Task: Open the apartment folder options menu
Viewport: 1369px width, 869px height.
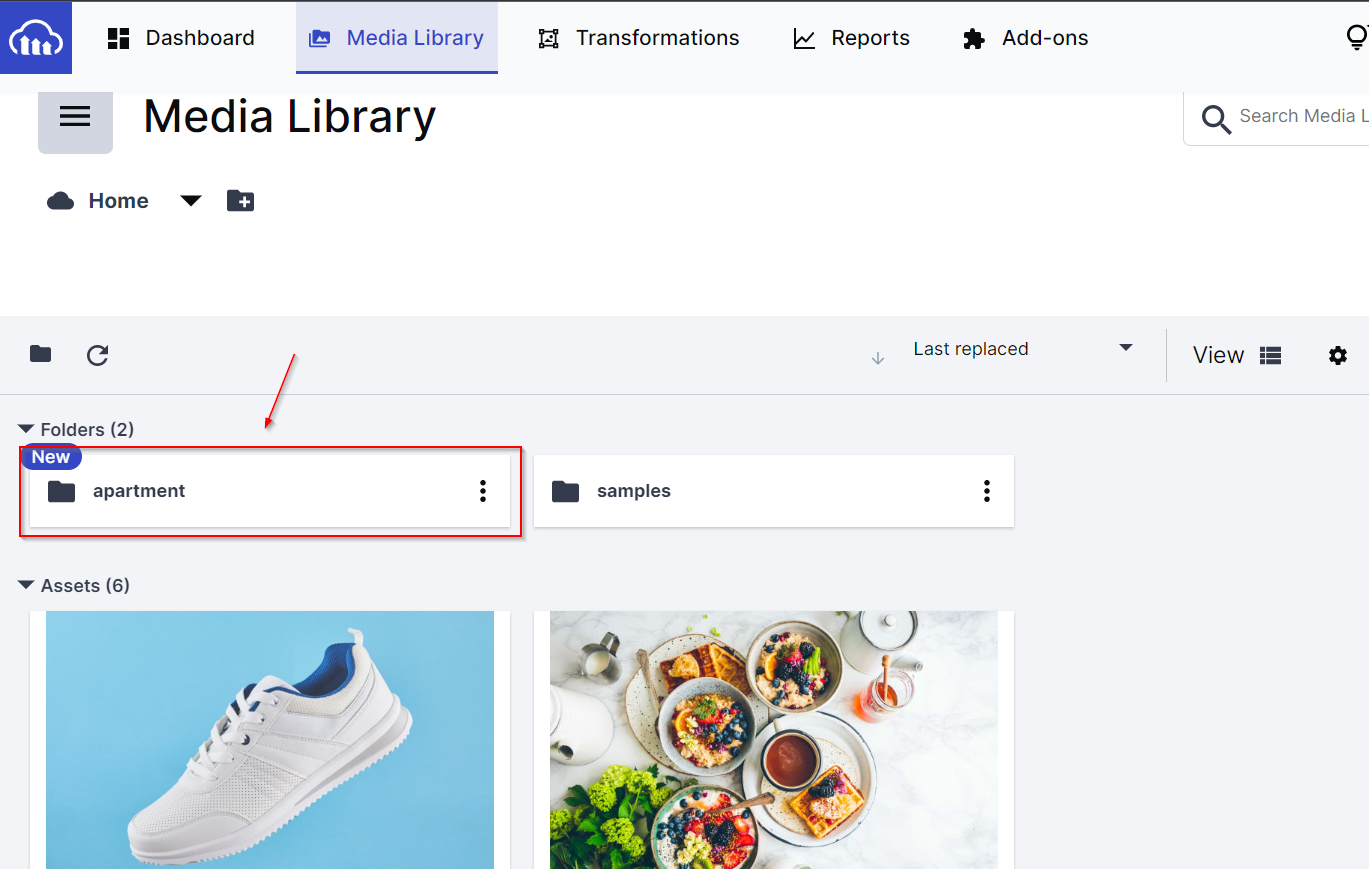Action: 483,491
